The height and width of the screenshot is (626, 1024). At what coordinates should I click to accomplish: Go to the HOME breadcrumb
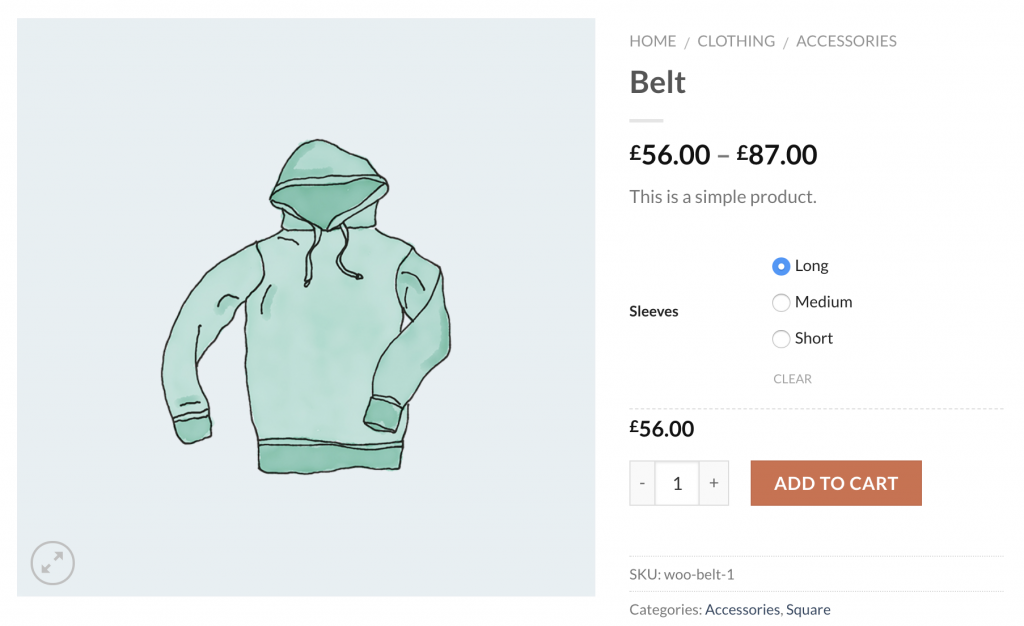point(652,41)
